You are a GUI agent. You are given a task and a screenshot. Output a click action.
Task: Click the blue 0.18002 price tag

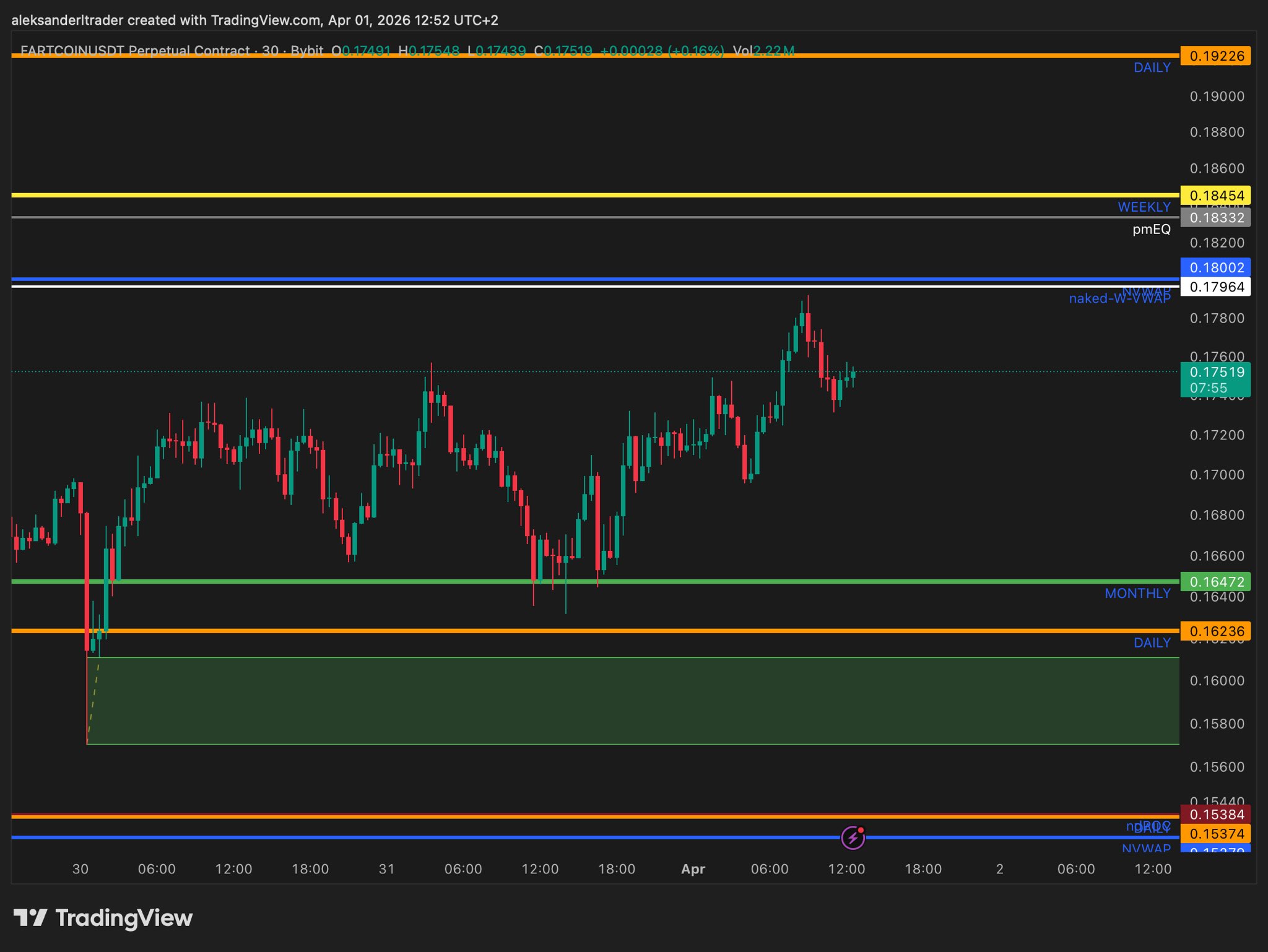pos(1215,267)
